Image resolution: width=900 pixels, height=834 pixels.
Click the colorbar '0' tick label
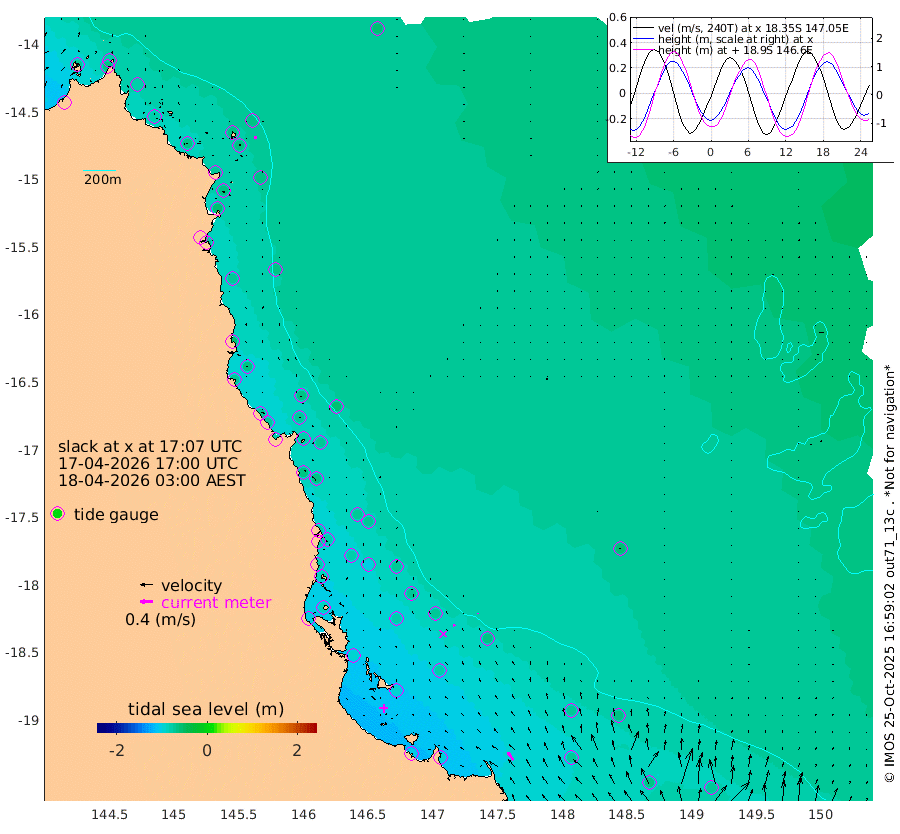[x=207, y=751]
